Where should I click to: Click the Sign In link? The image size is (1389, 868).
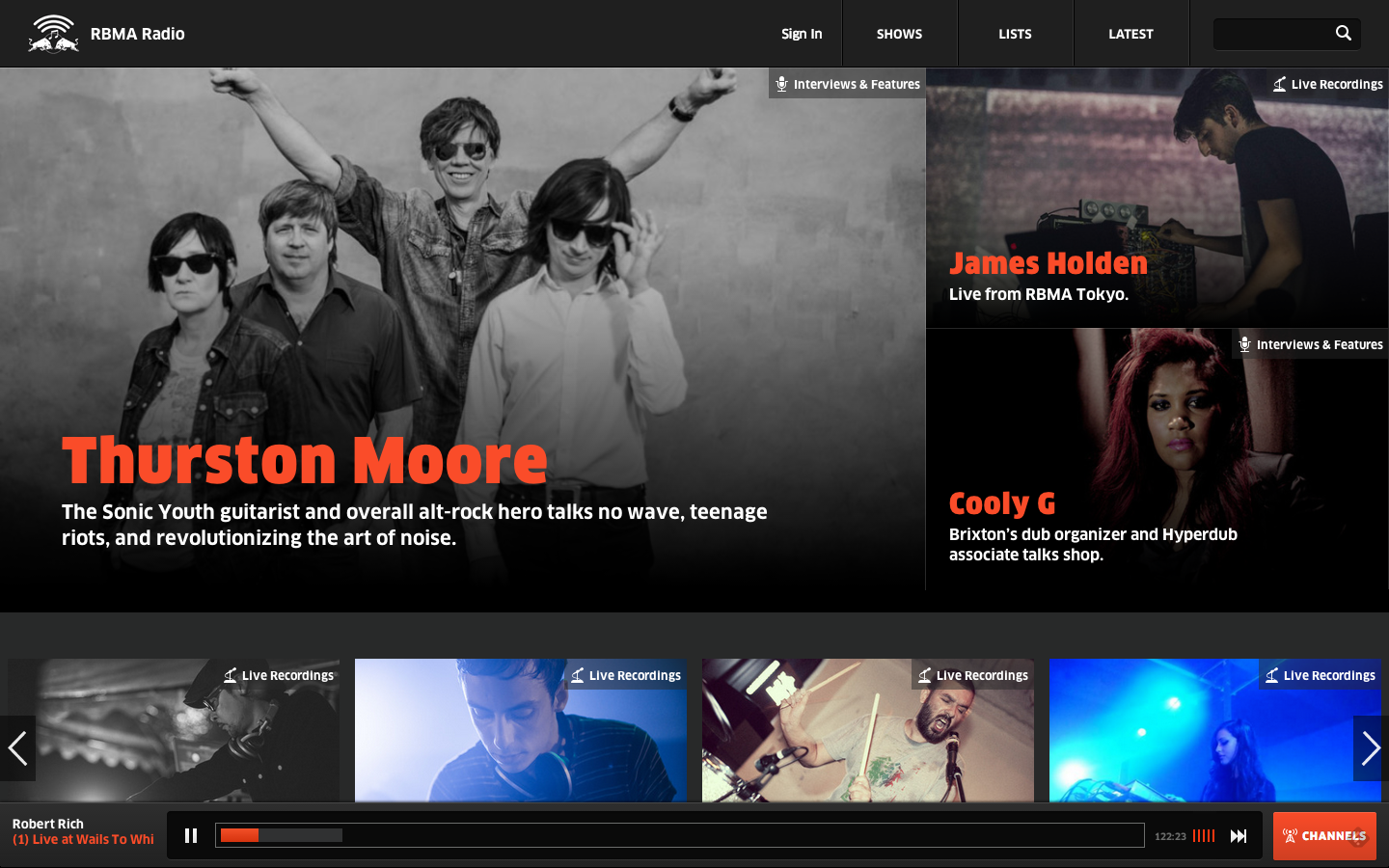(802, 34)
